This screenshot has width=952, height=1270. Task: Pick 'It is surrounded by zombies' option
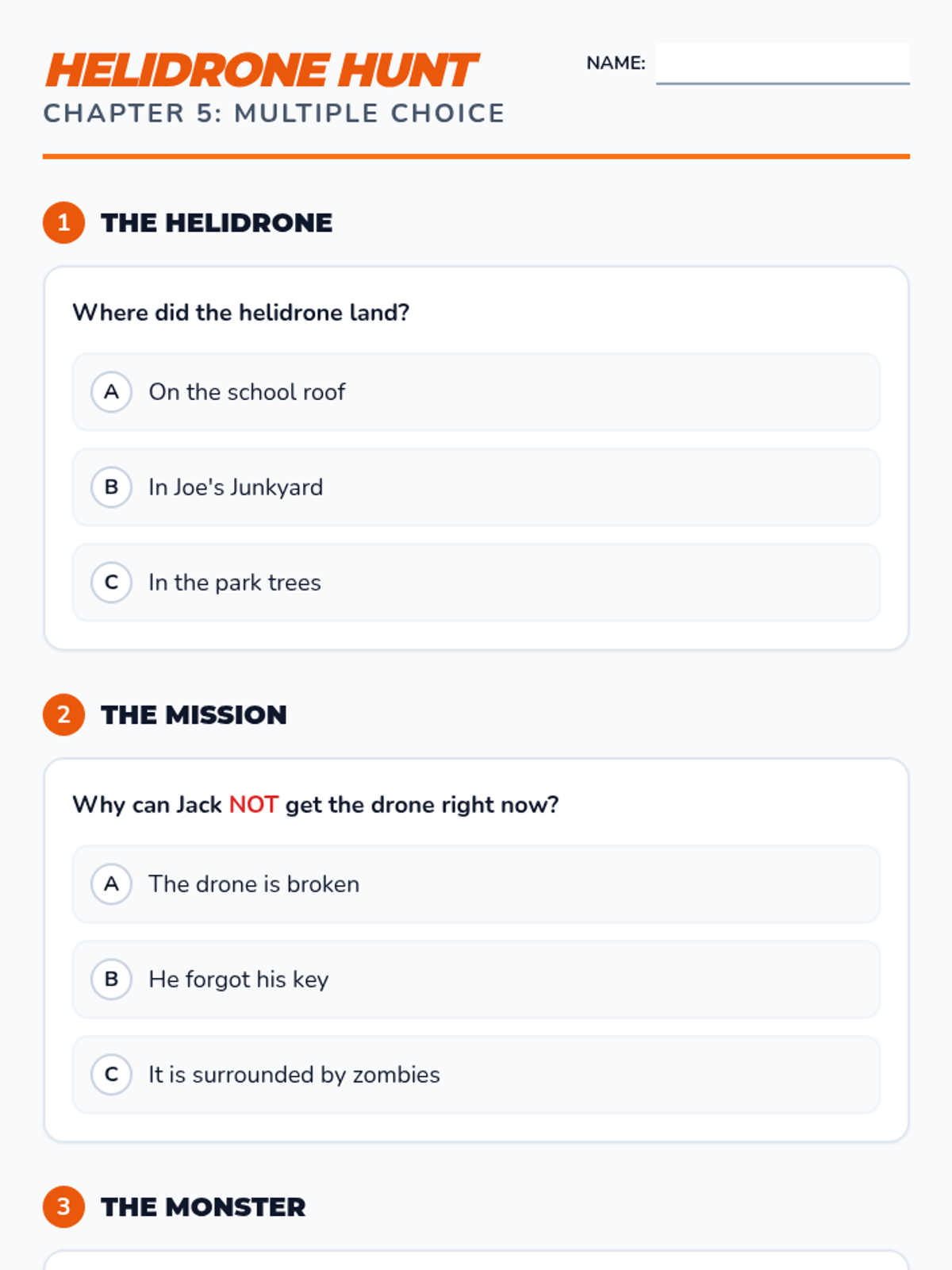pos(476,1075)
